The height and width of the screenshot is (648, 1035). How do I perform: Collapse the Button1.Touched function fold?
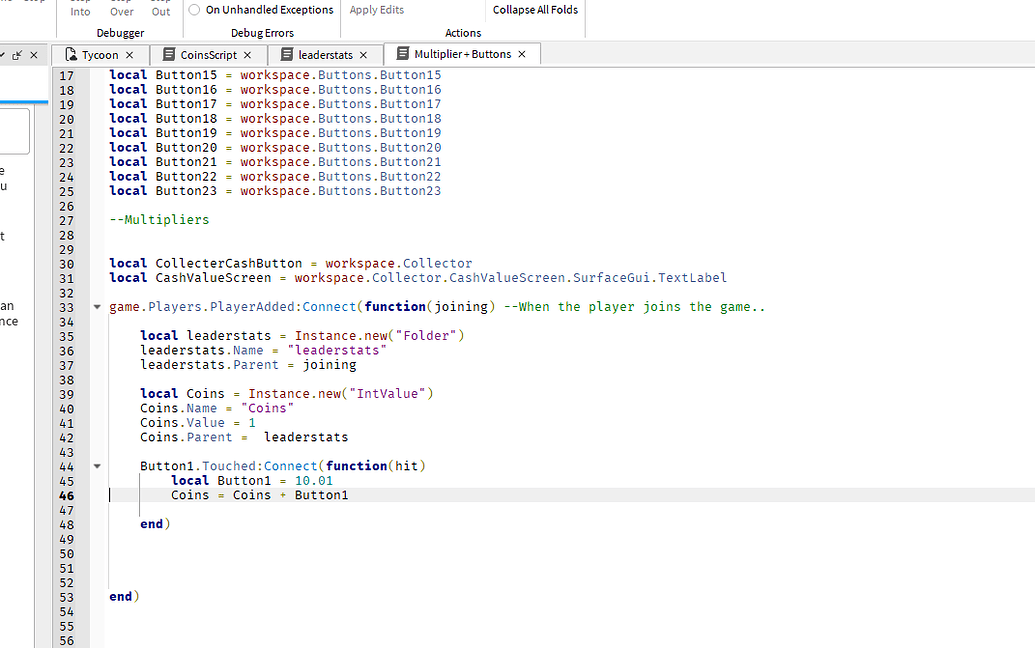click(x=97, y=466)
